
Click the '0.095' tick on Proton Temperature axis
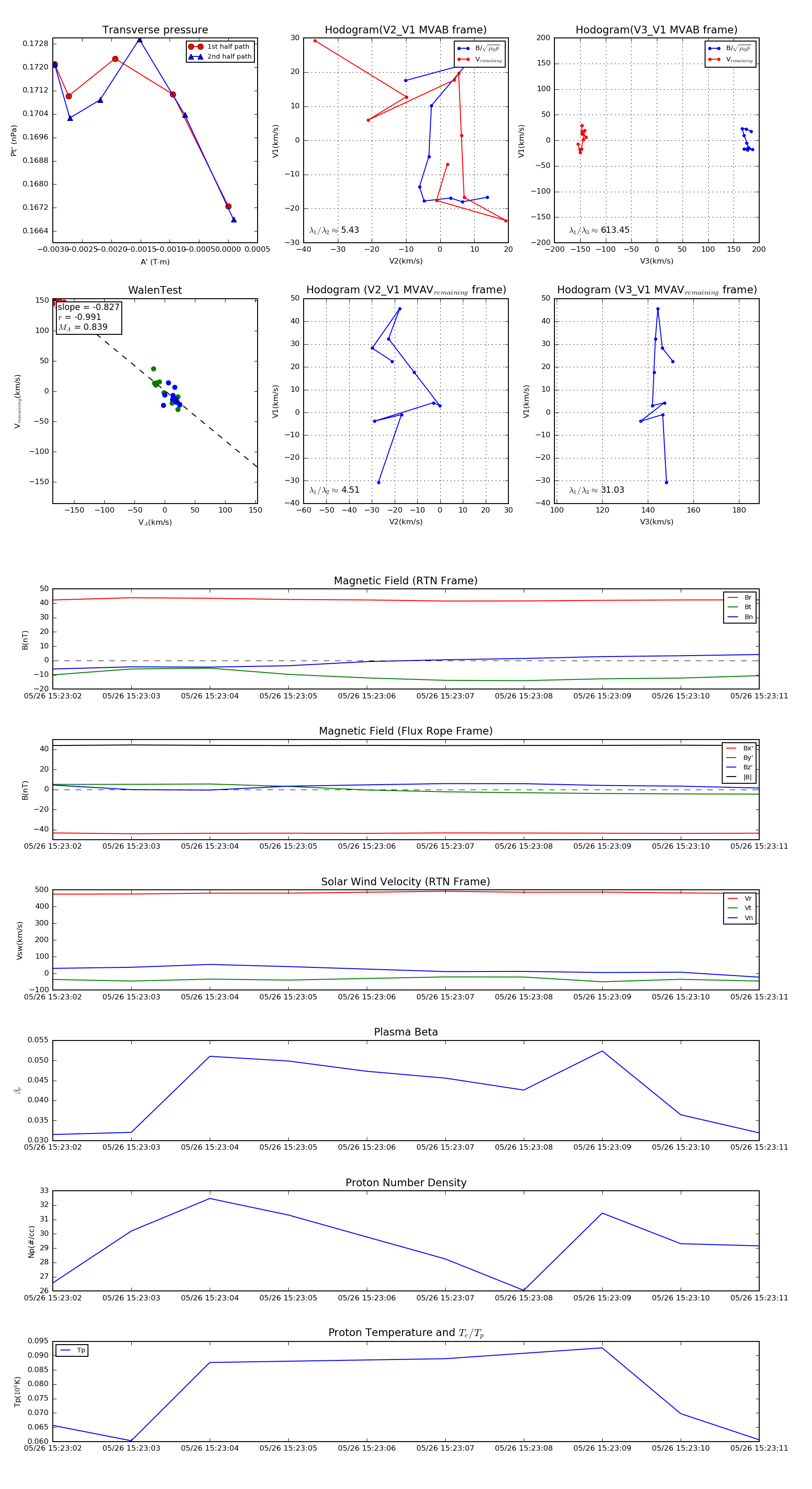coord(38,1341)
